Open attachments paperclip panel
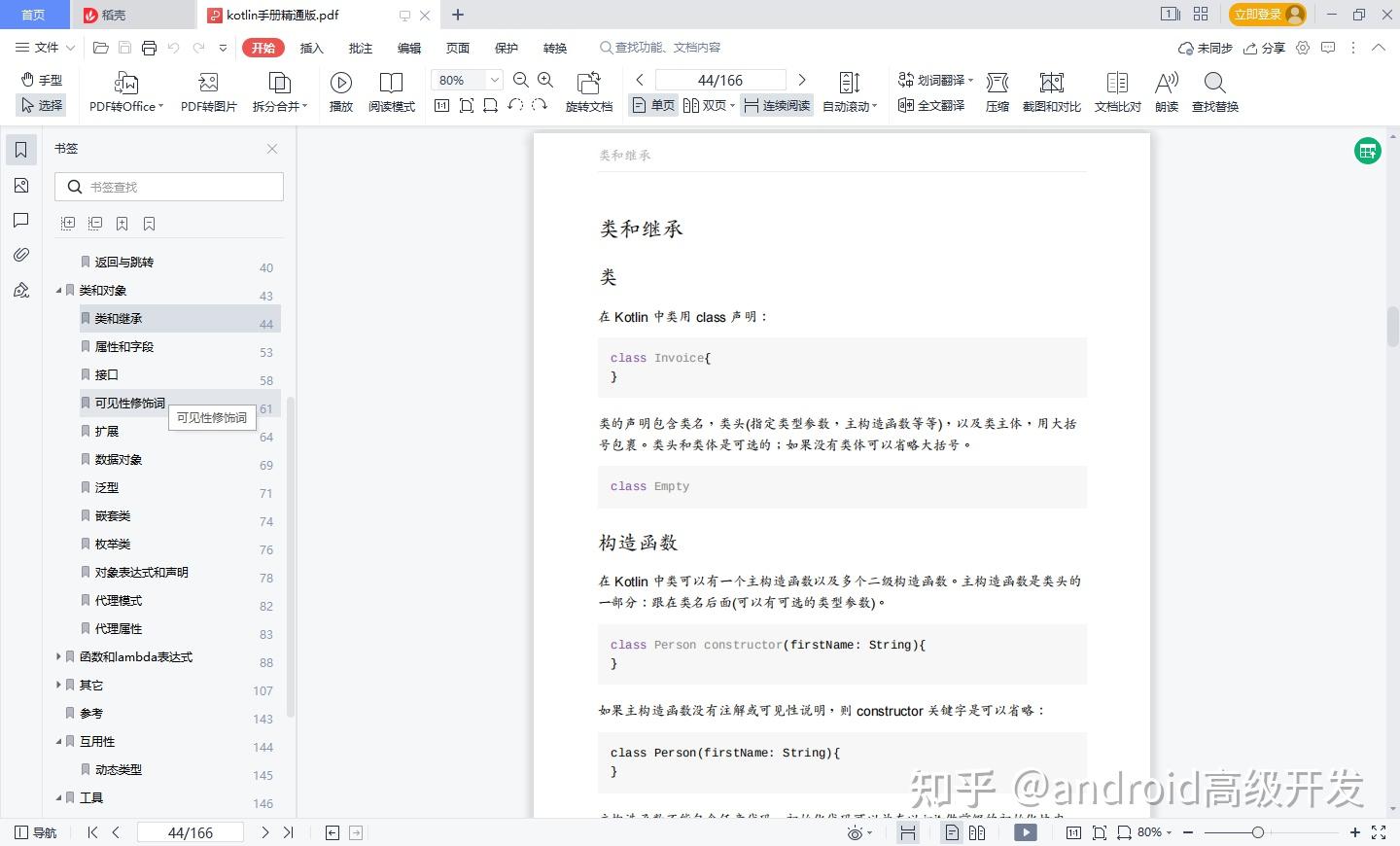The width and height of the screenshot is (1400, 846). [x=21, y=255]
